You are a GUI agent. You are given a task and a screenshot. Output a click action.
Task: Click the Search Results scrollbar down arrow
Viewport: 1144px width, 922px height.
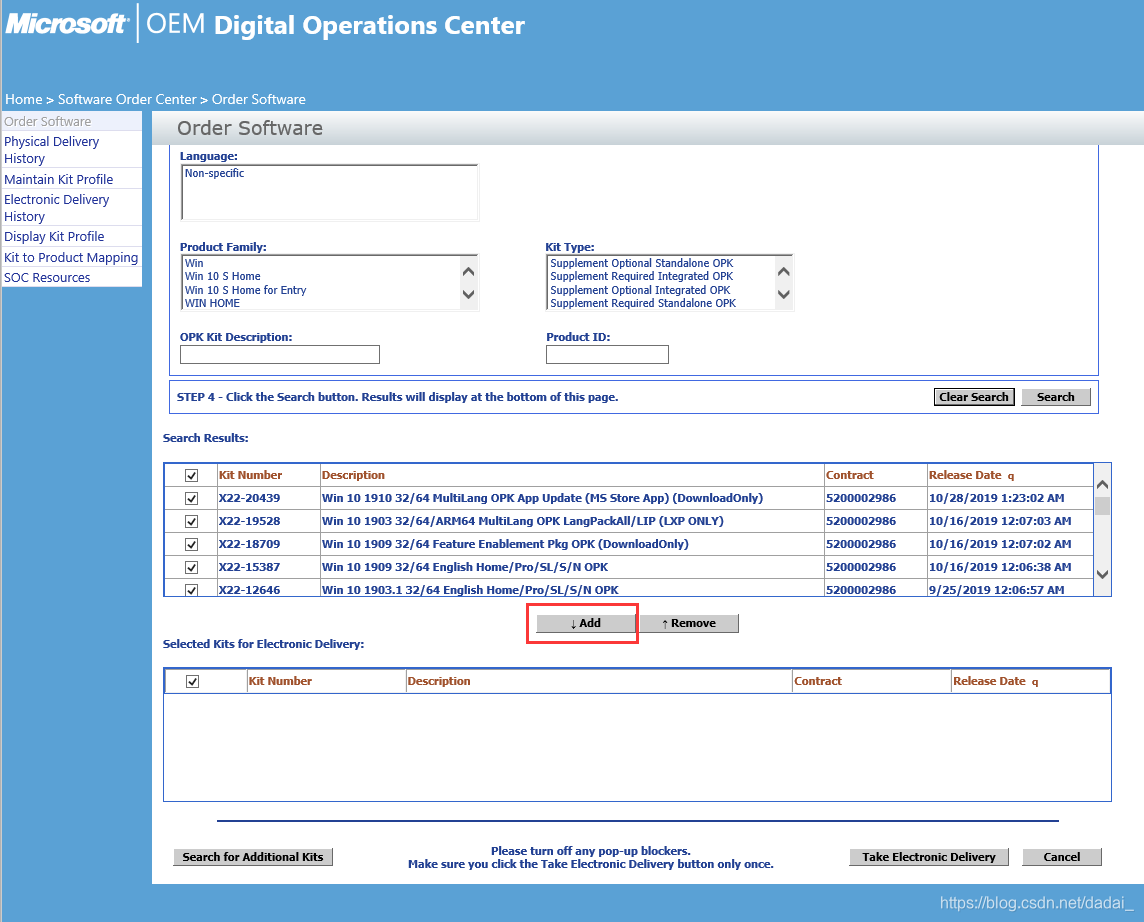point(1102,574)
